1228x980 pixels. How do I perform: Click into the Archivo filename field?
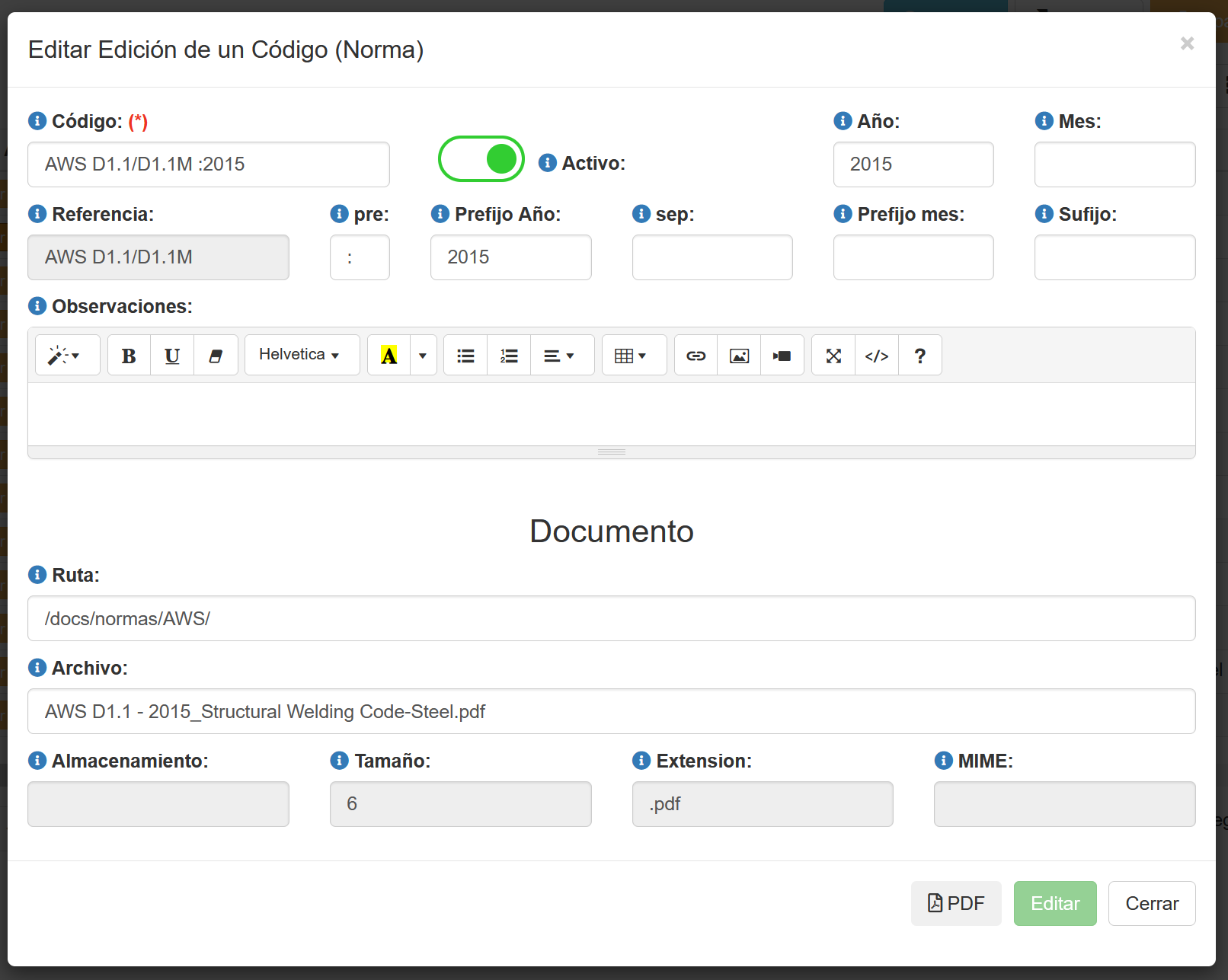click(x=611, y=711)
